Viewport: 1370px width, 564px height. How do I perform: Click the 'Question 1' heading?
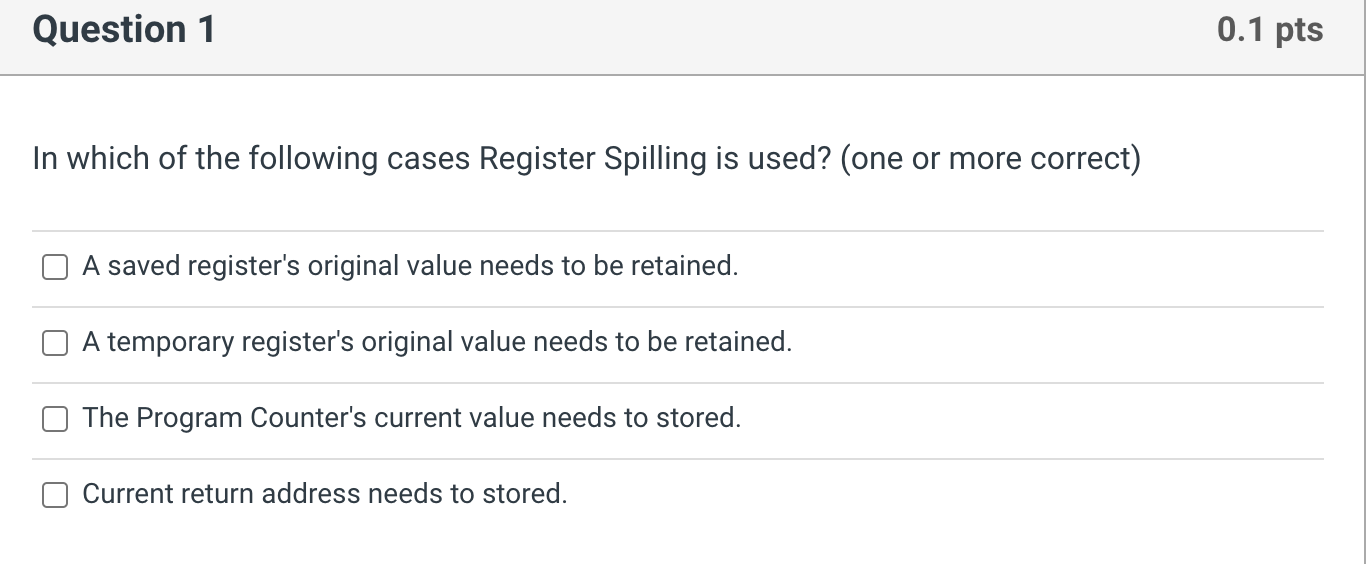(x=124, y=30)
